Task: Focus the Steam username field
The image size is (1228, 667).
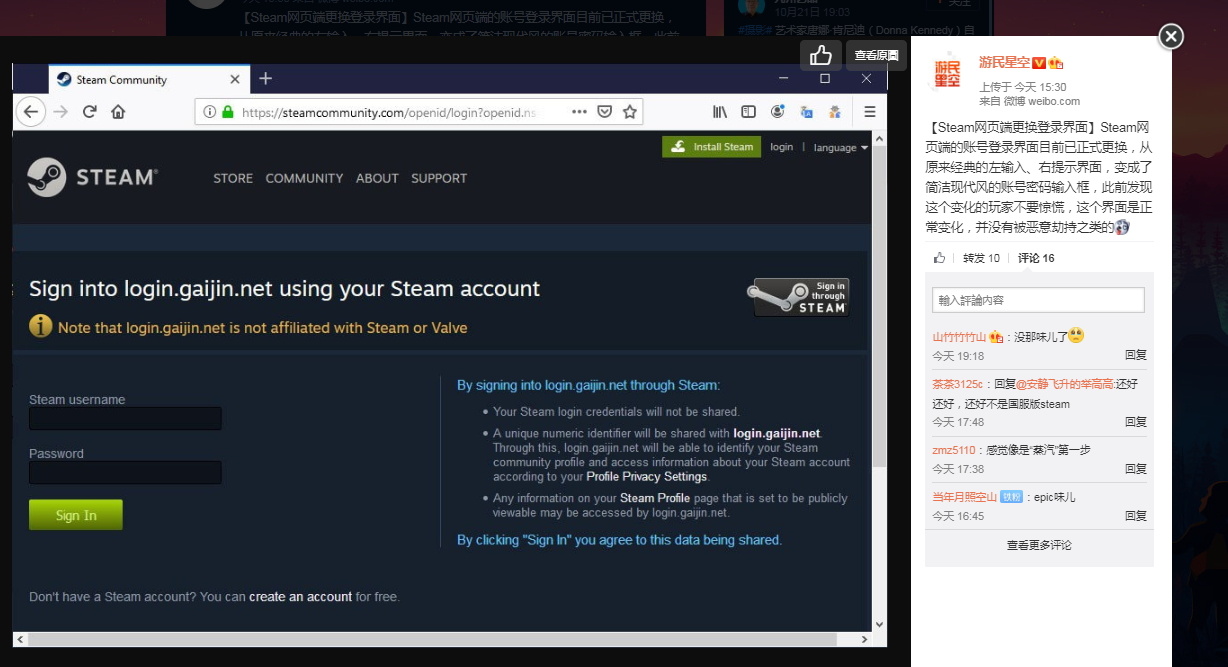Action: point(125,419)
